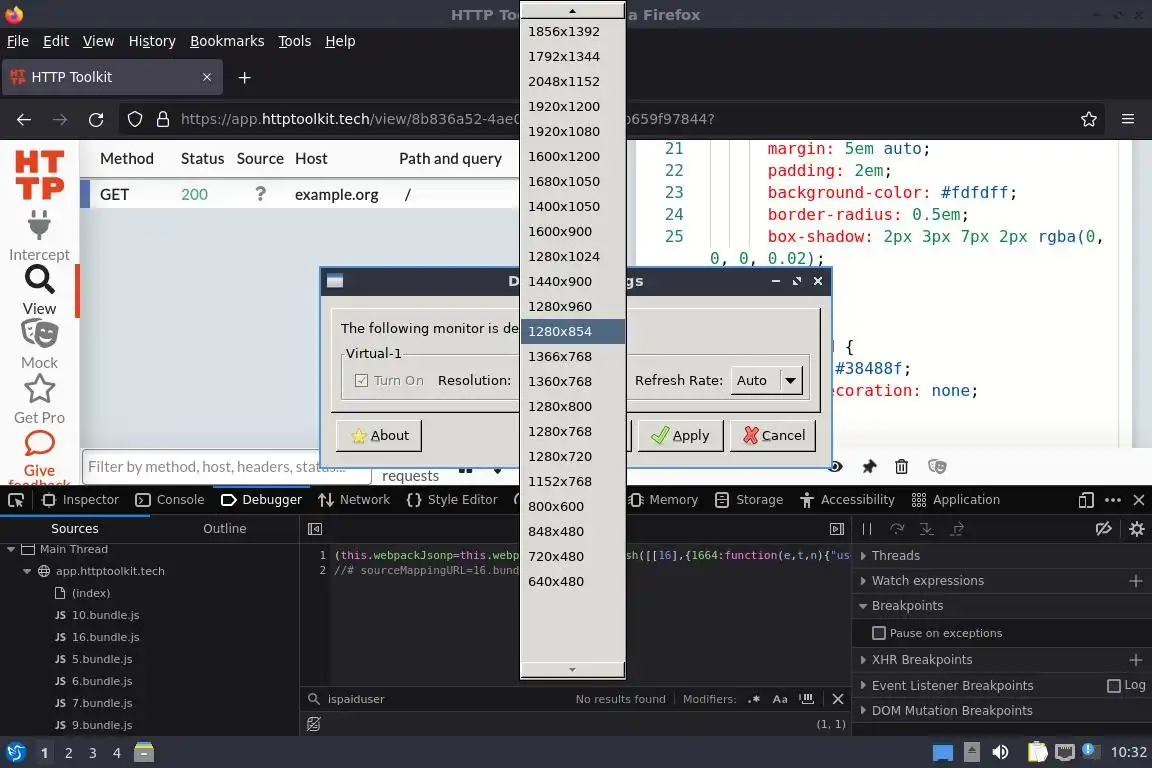Click the Give feedback speech bubble icon
The width and height of the screenshot is (1152, 768).
[39, 443]
